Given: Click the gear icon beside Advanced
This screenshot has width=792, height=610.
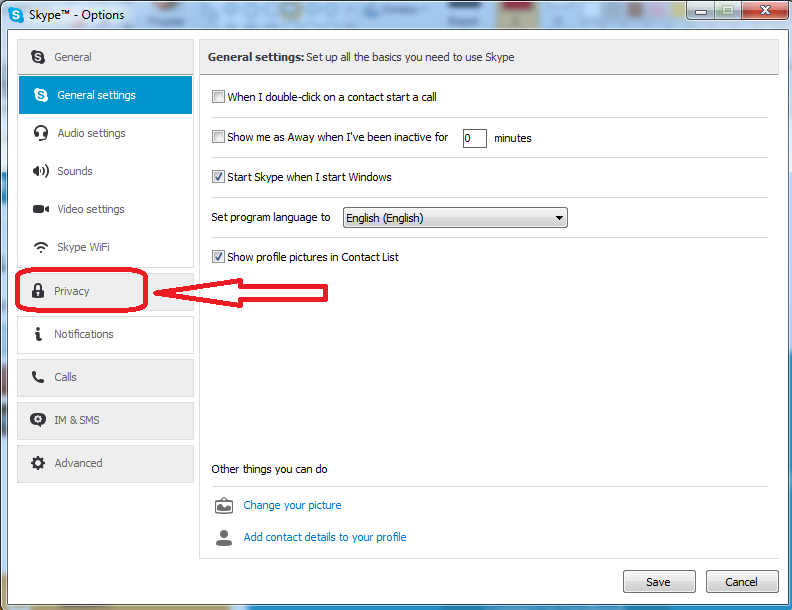Looking at the screenshot, I should [38, 463].
